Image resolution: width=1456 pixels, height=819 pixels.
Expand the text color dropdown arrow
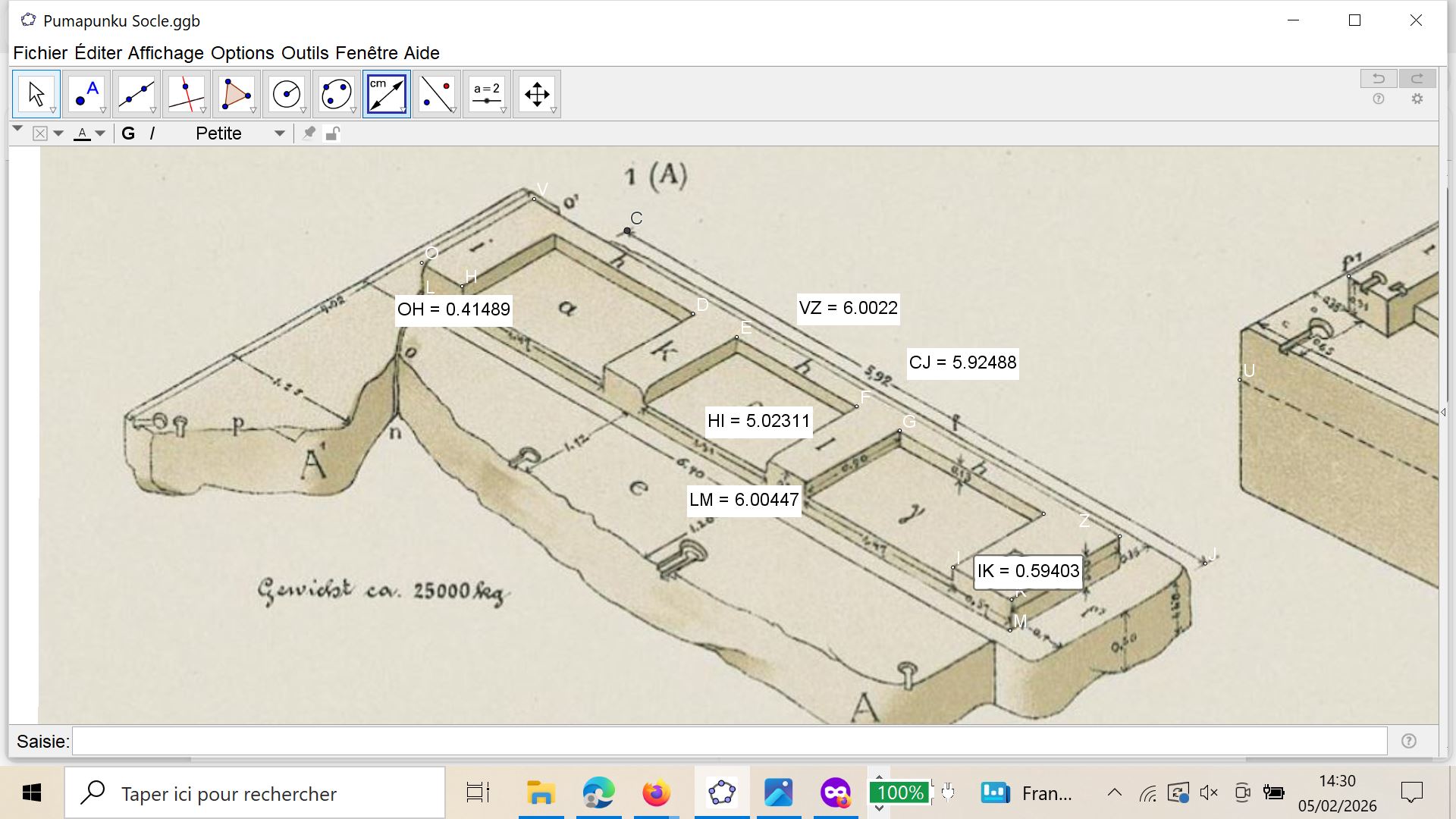pos(100,133)
